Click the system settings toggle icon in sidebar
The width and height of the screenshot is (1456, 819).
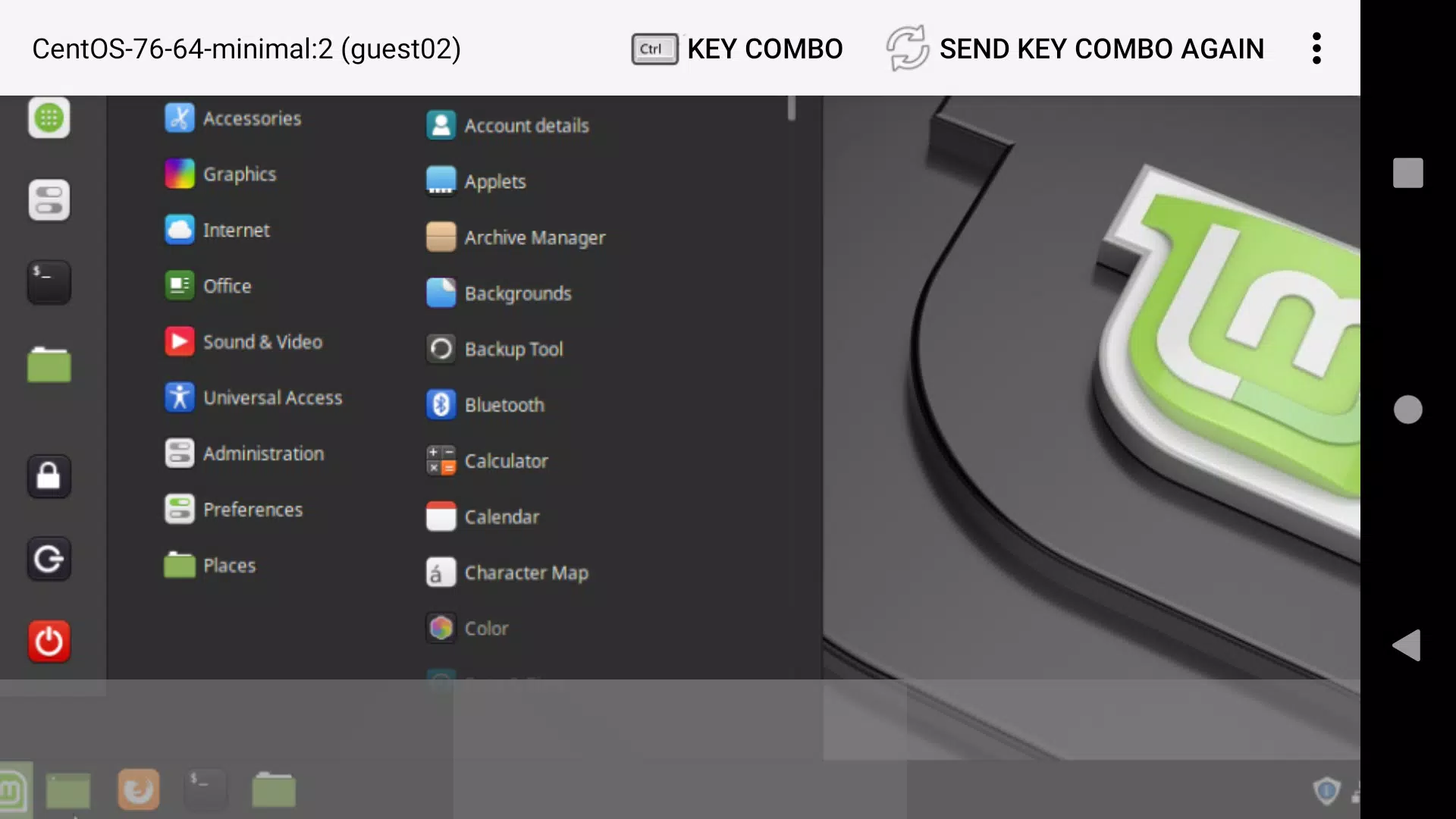pos(49,200)
